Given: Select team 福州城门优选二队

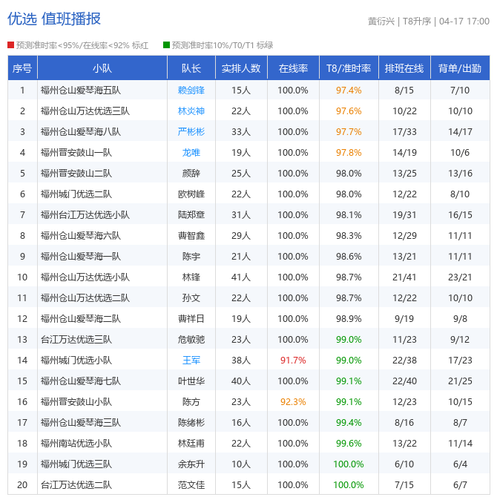Looking at the screenshot, I should pyautogui.click(x=76, y=194).
